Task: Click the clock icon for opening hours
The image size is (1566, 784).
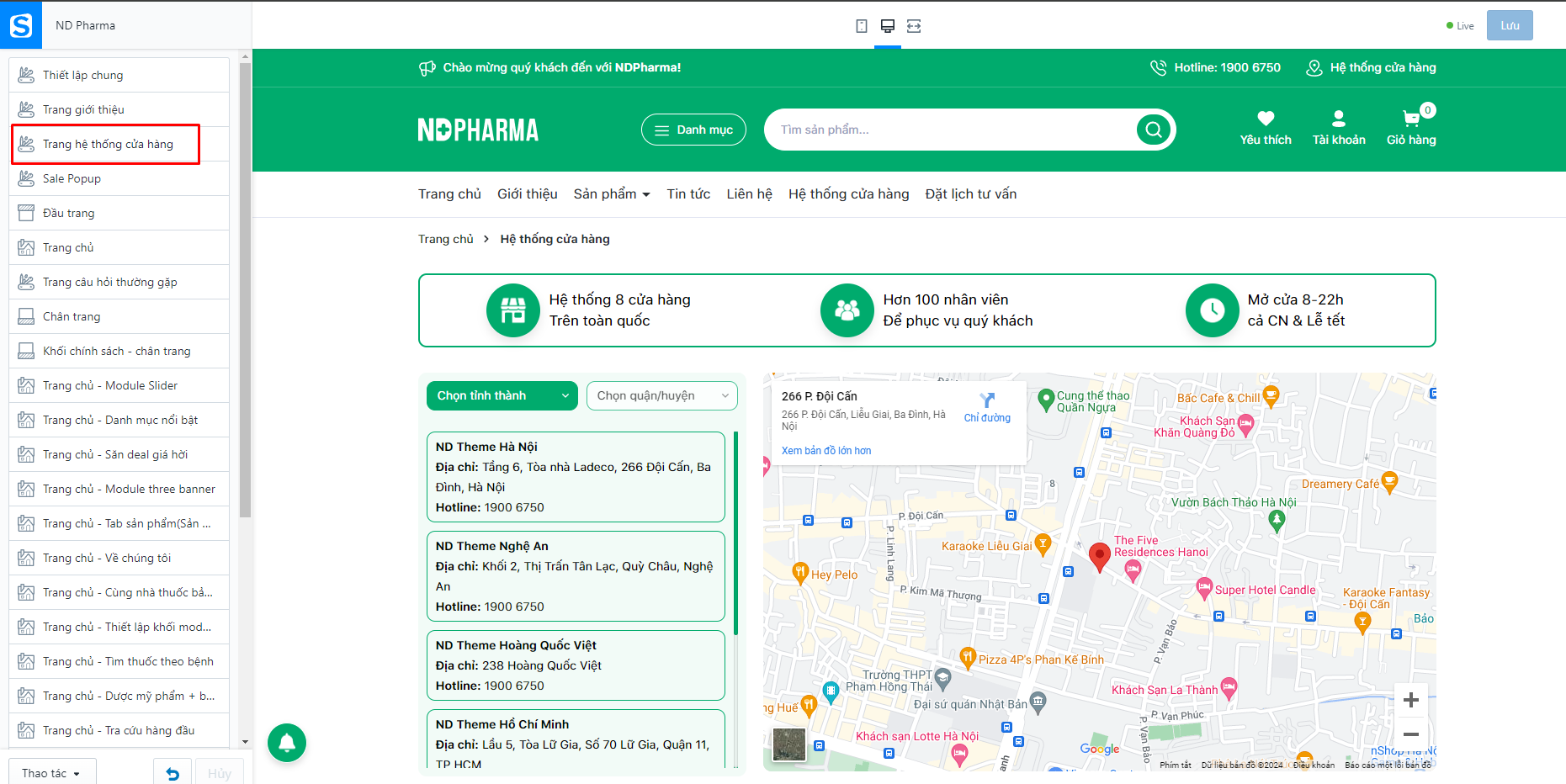Action: pos(1213,310)
